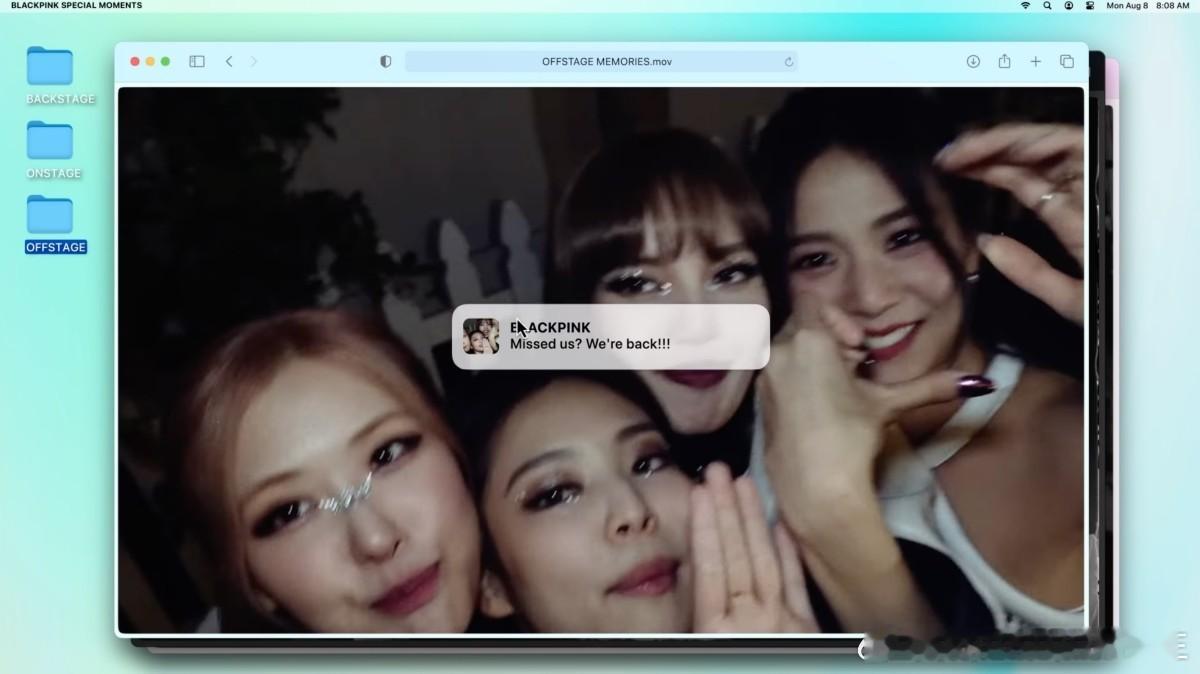
Task: Click the privacy shield icon
Action: click(386, 61)
